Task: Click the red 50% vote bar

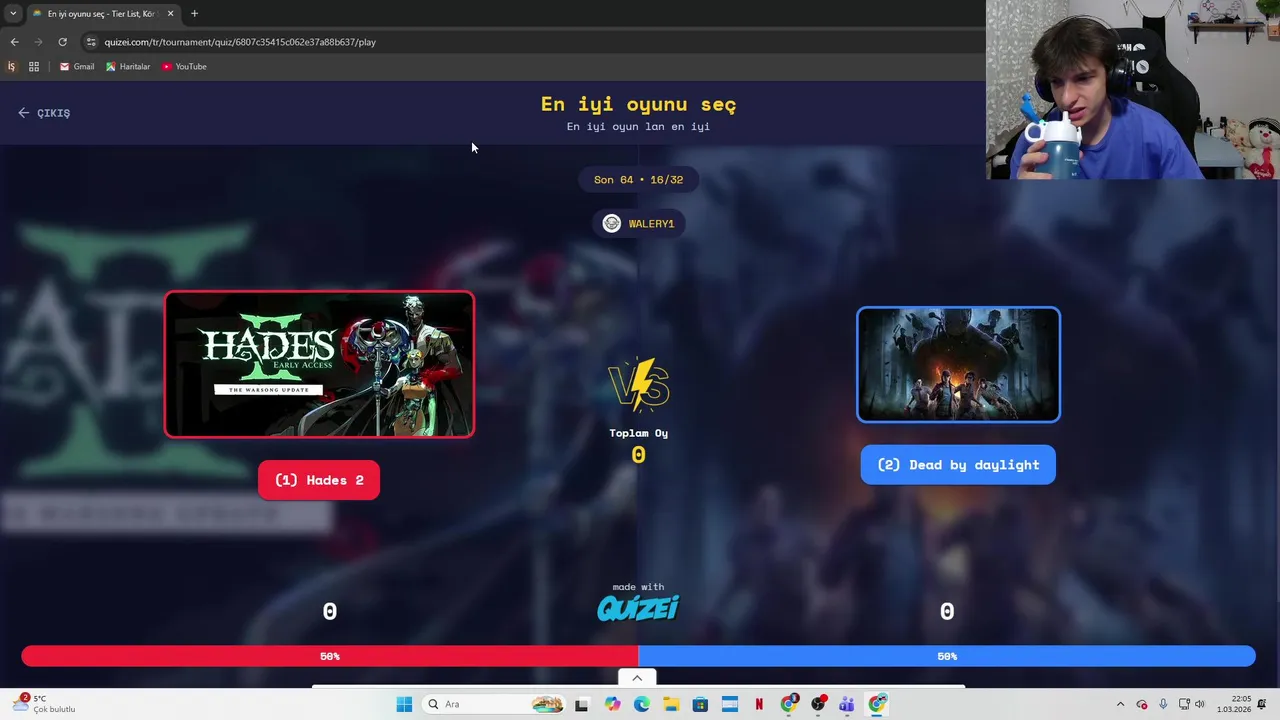Action: coord(330,656)
